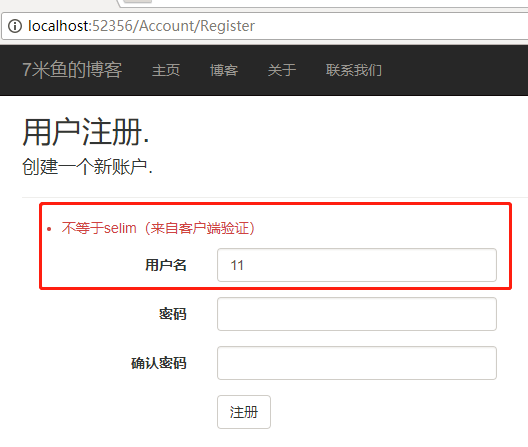Focus the 用户名 input field
Image resolution: width=528 pixels, height=447 pixels.
(357, 265)
